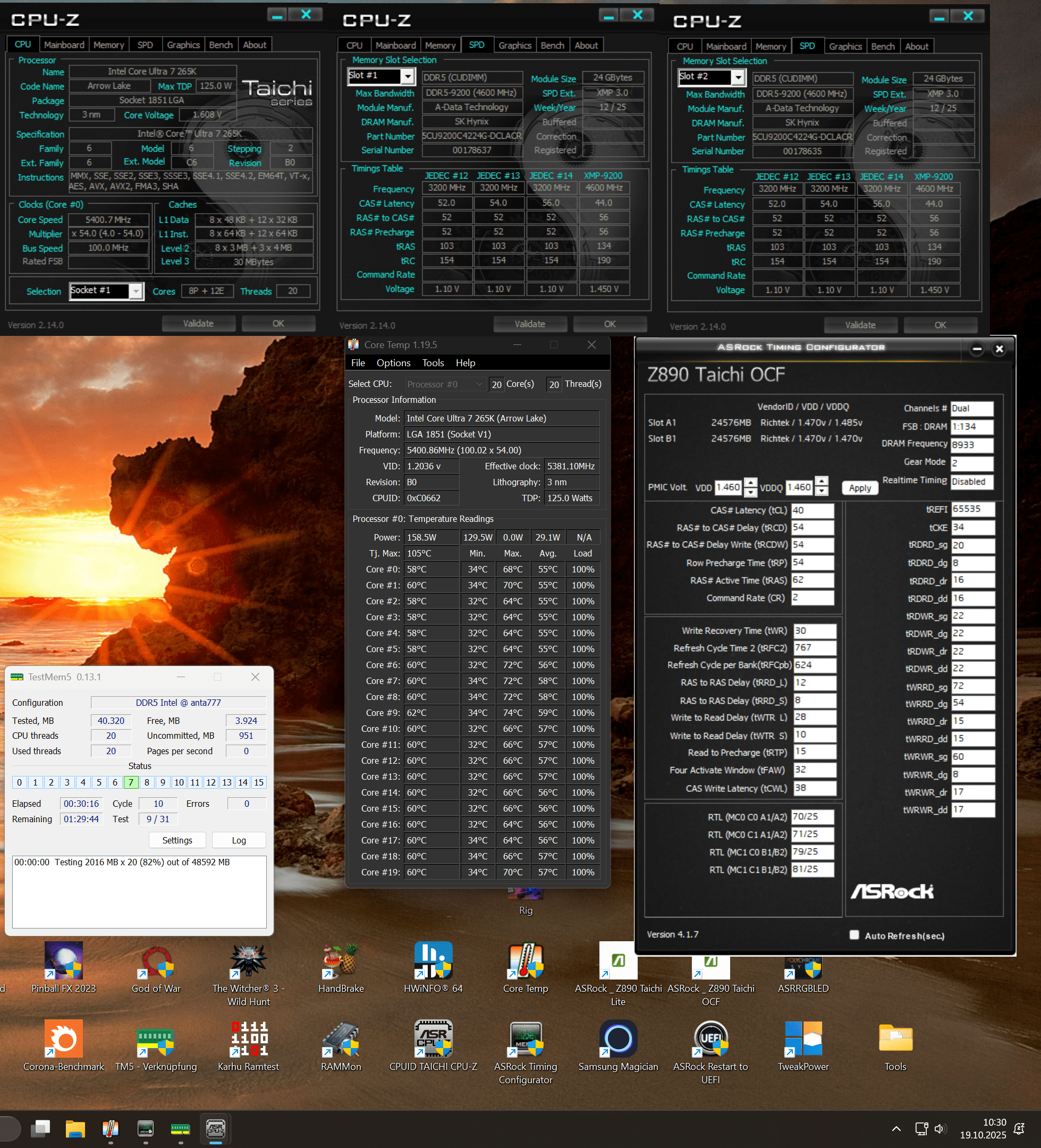Switch to the Mainboard tab in the left CPU-Z window

[64, 45]
